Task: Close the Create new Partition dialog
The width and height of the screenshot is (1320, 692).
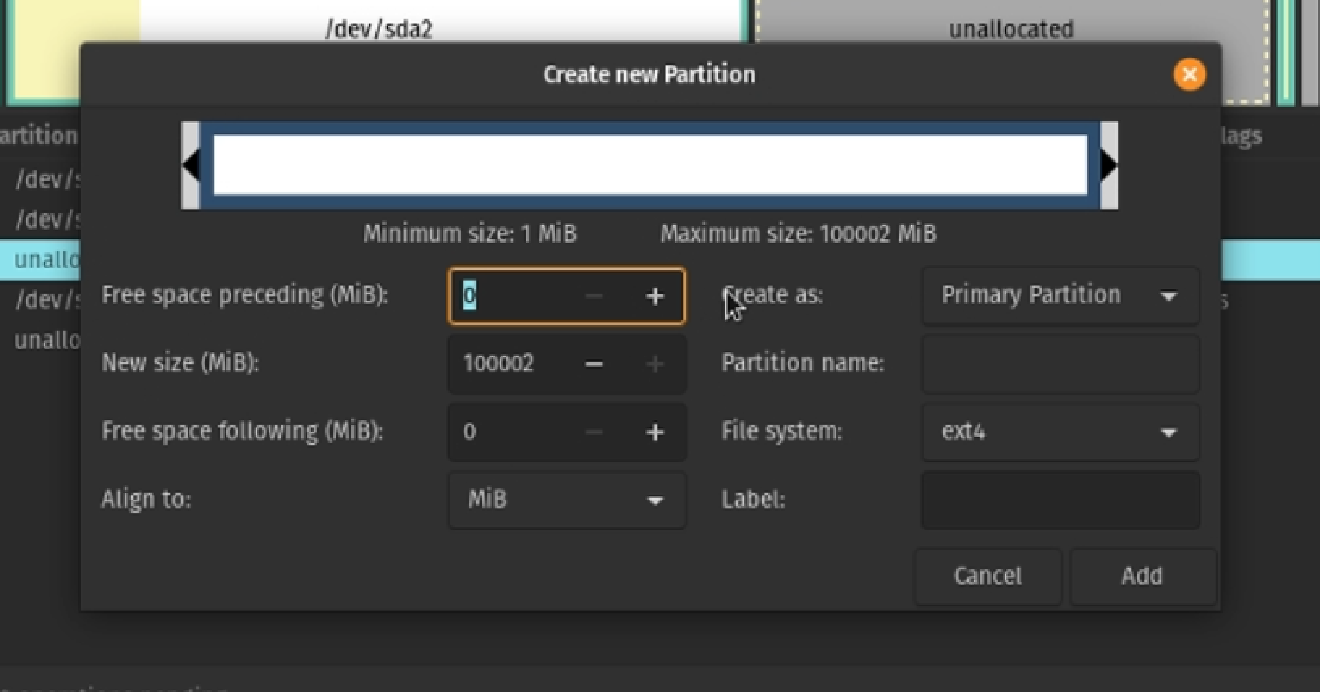Action: 1188,74
